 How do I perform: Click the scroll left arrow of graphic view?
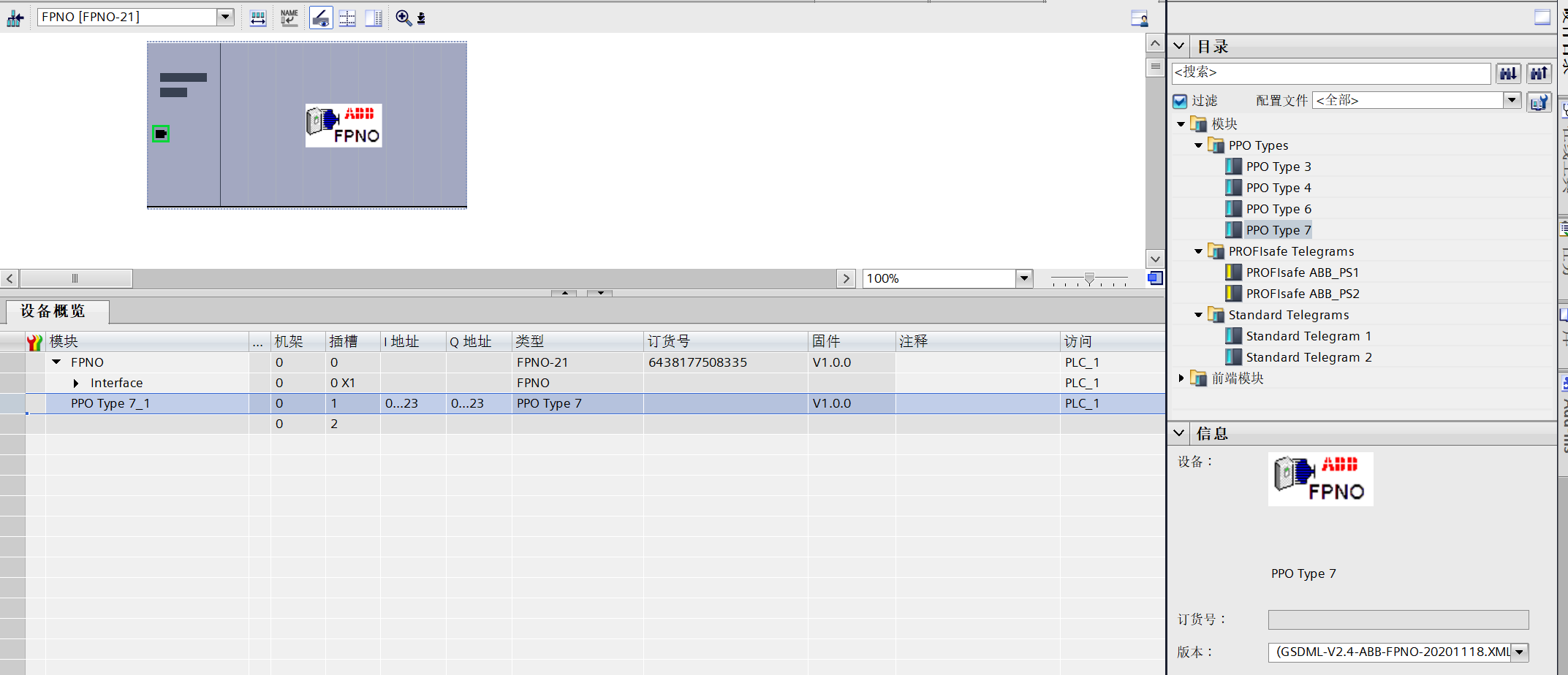point(10,278)
